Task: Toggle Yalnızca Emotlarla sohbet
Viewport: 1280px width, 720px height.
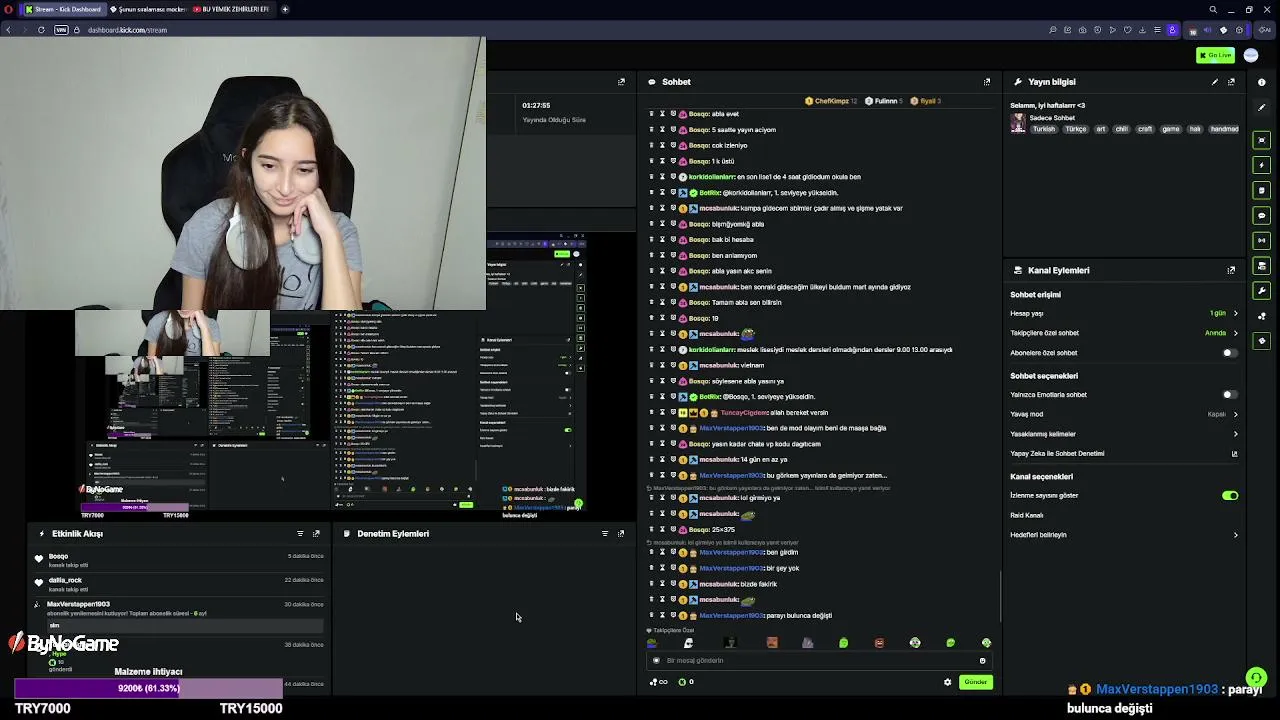Action: click(x=1229, y=395)
